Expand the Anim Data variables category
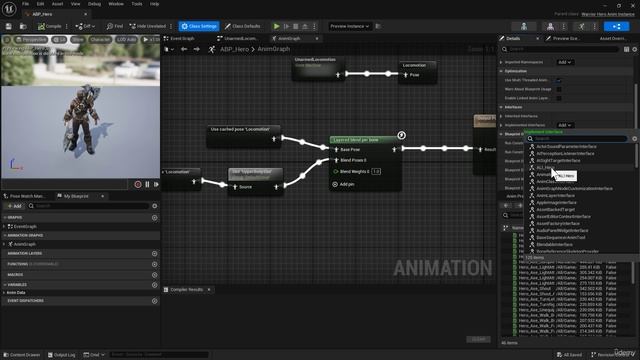 [4, 293]
